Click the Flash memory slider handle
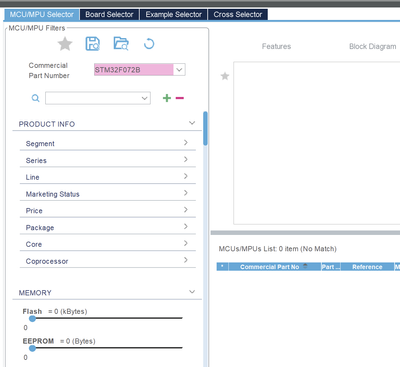 (x=32, y=319)
